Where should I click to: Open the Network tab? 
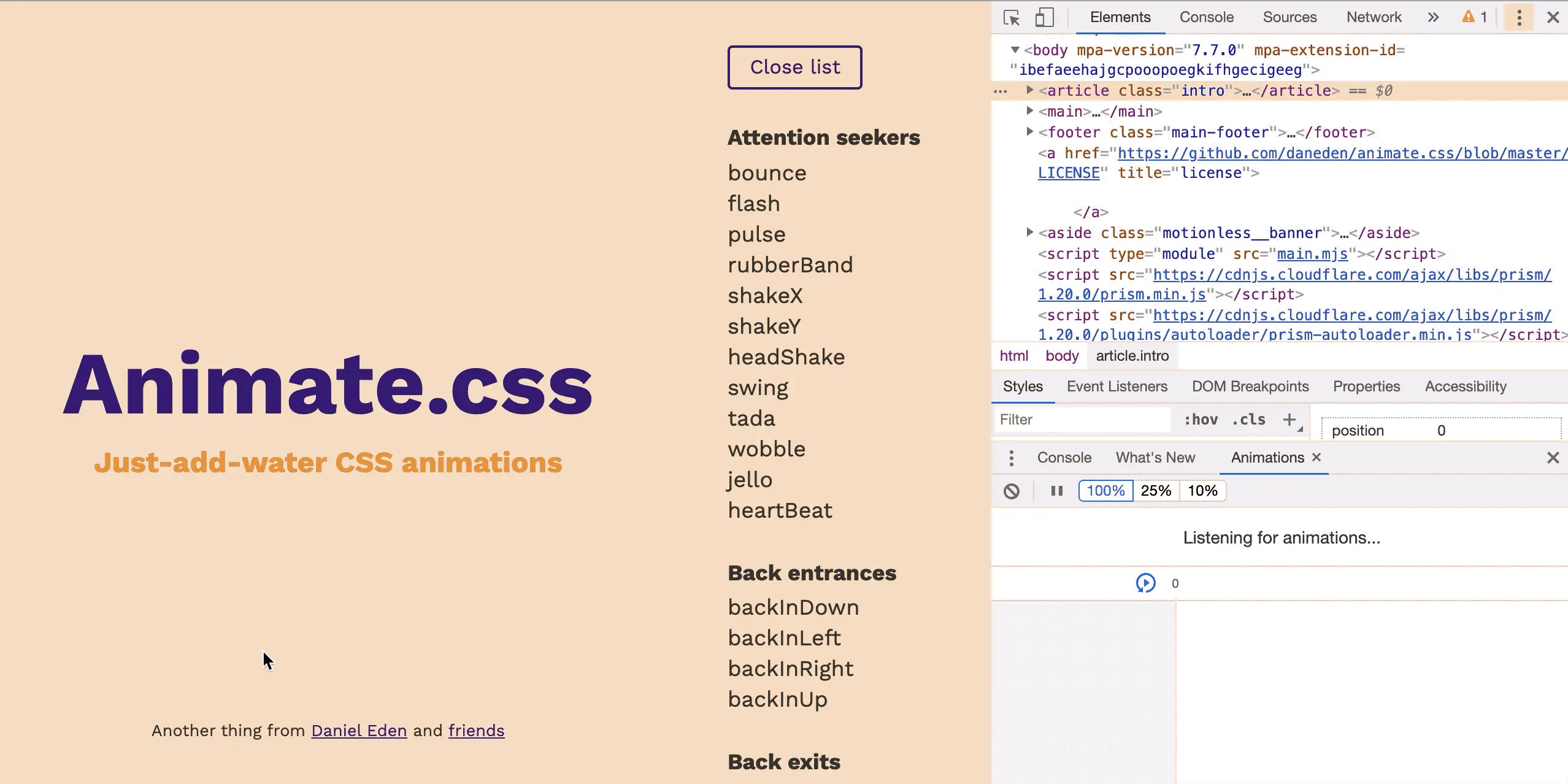[x=1374, y=17]
